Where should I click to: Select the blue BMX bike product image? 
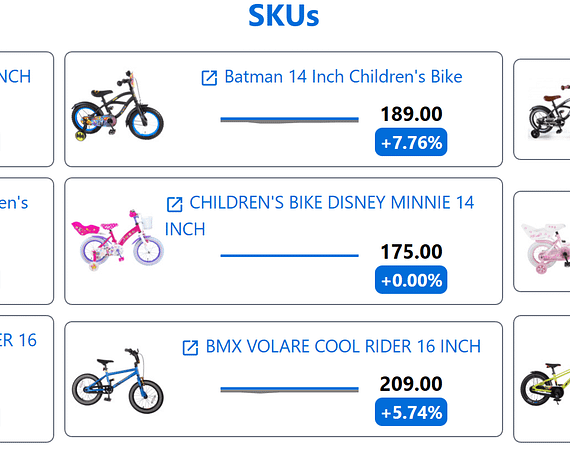click(117, 381)
